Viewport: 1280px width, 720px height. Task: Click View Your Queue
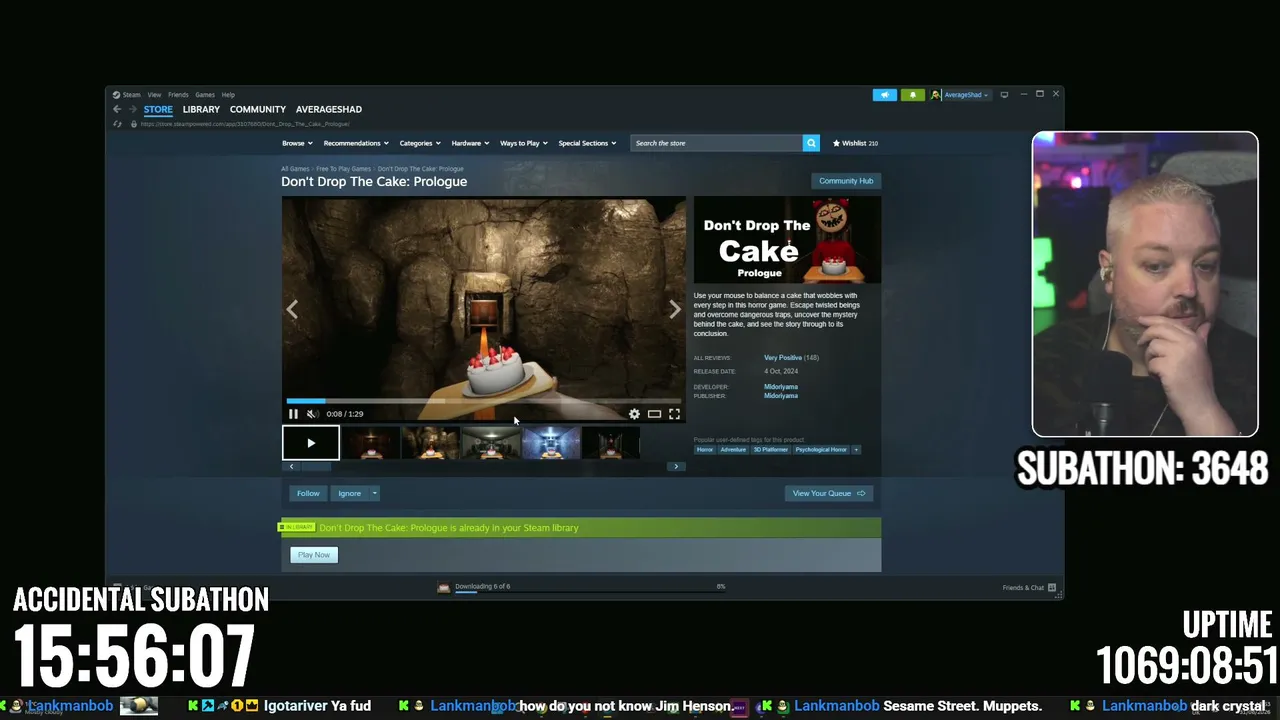pos(829,493)
